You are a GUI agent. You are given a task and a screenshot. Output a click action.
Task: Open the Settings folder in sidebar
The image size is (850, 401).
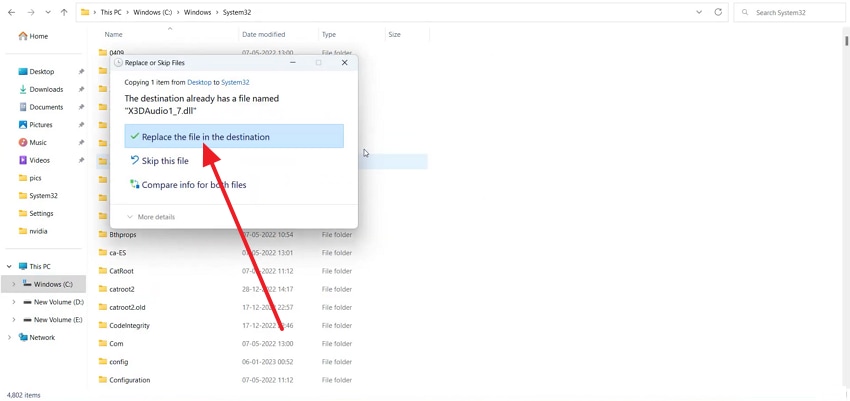pyautogui.click(x=41, y=214)
